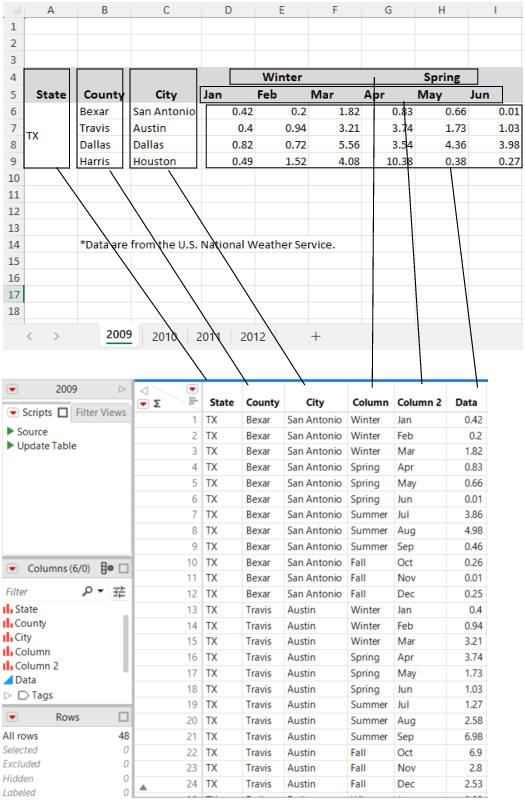The height and width of the screenshot is (800, 525).
Task: Open the dropdown arrow beside the search icon
Action: tap(101, 591)
